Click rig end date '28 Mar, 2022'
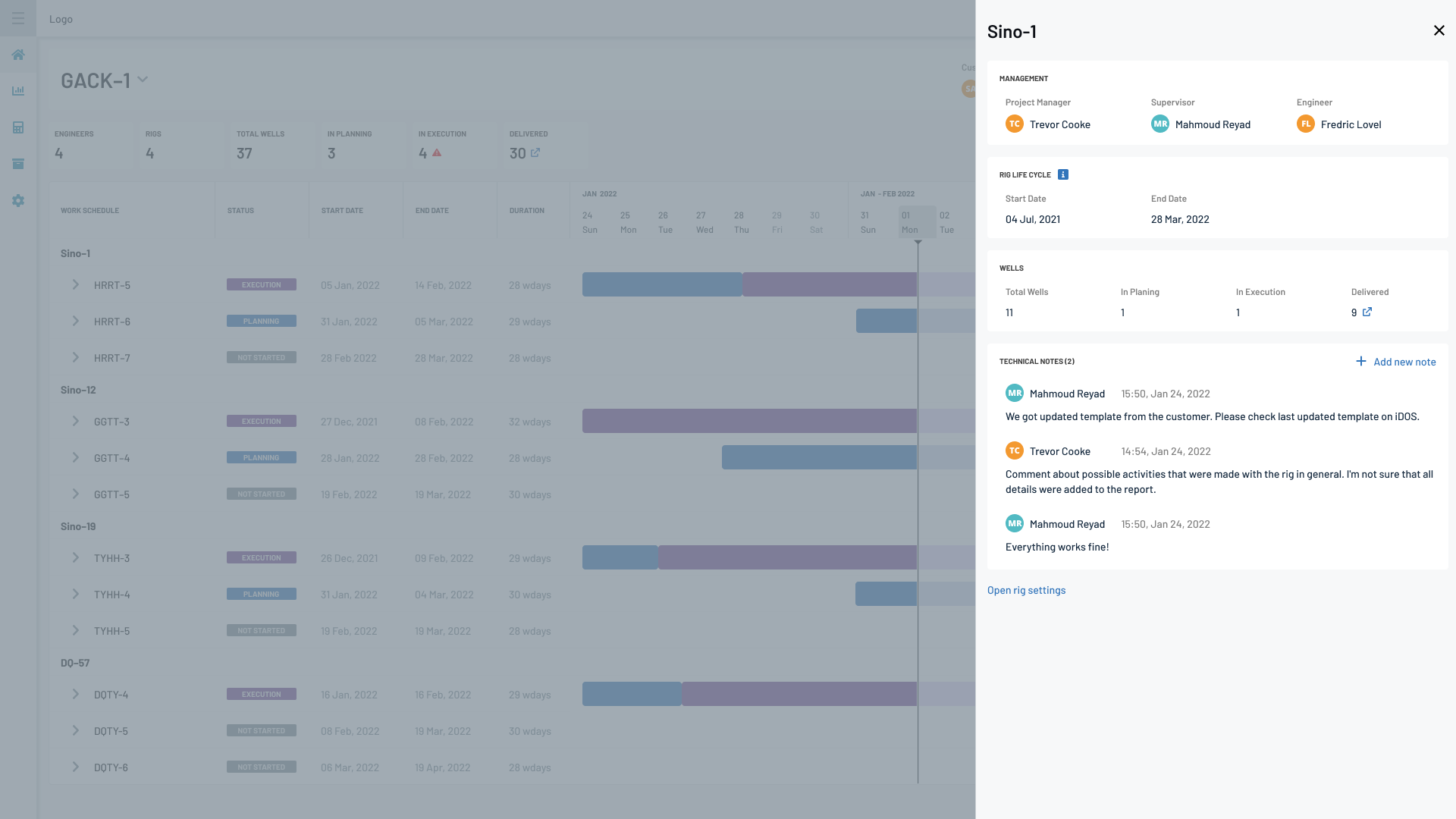 point(1180,219)
